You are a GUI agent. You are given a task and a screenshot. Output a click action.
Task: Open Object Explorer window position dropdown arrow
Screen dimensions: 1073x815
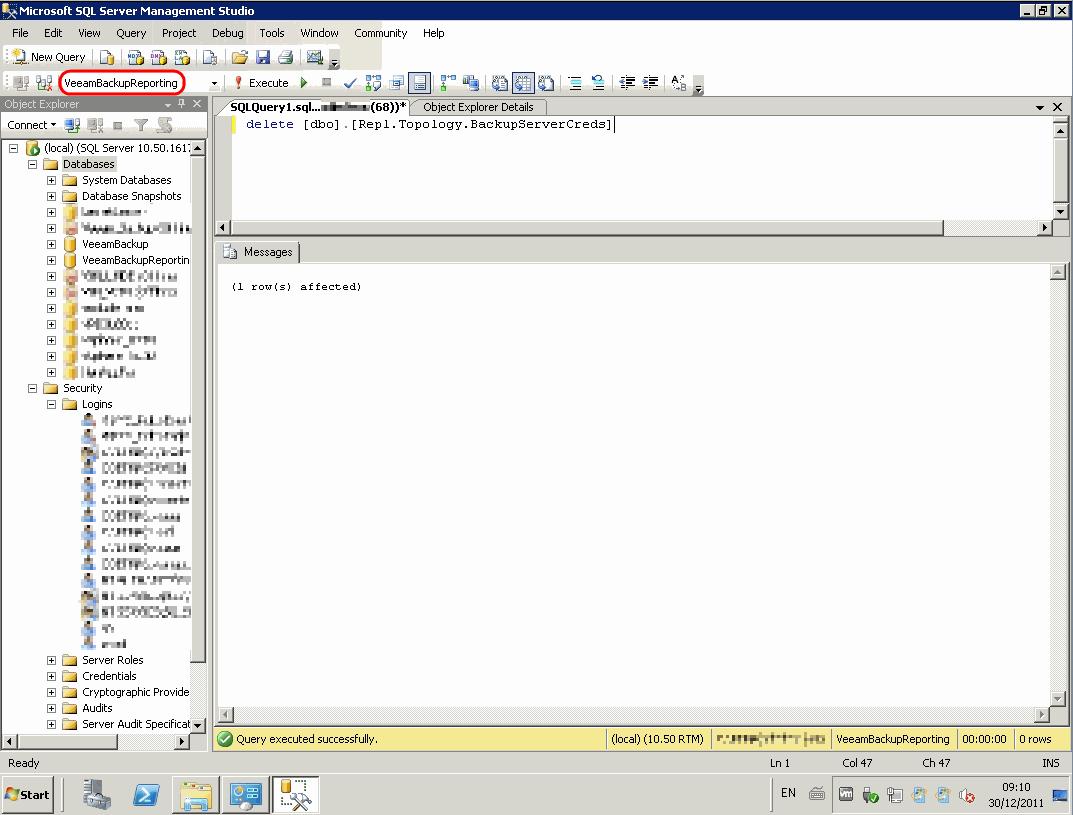[168, 104]
